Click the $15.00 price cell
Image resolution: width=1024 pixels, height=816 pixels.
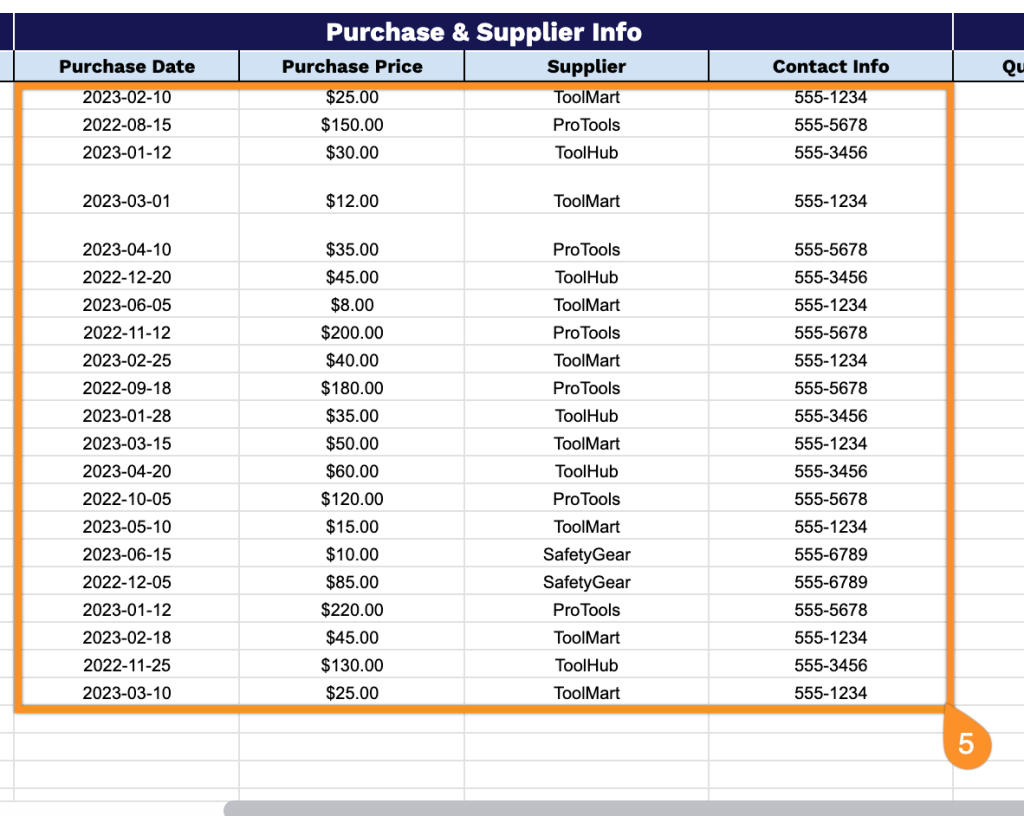[352, 527]
